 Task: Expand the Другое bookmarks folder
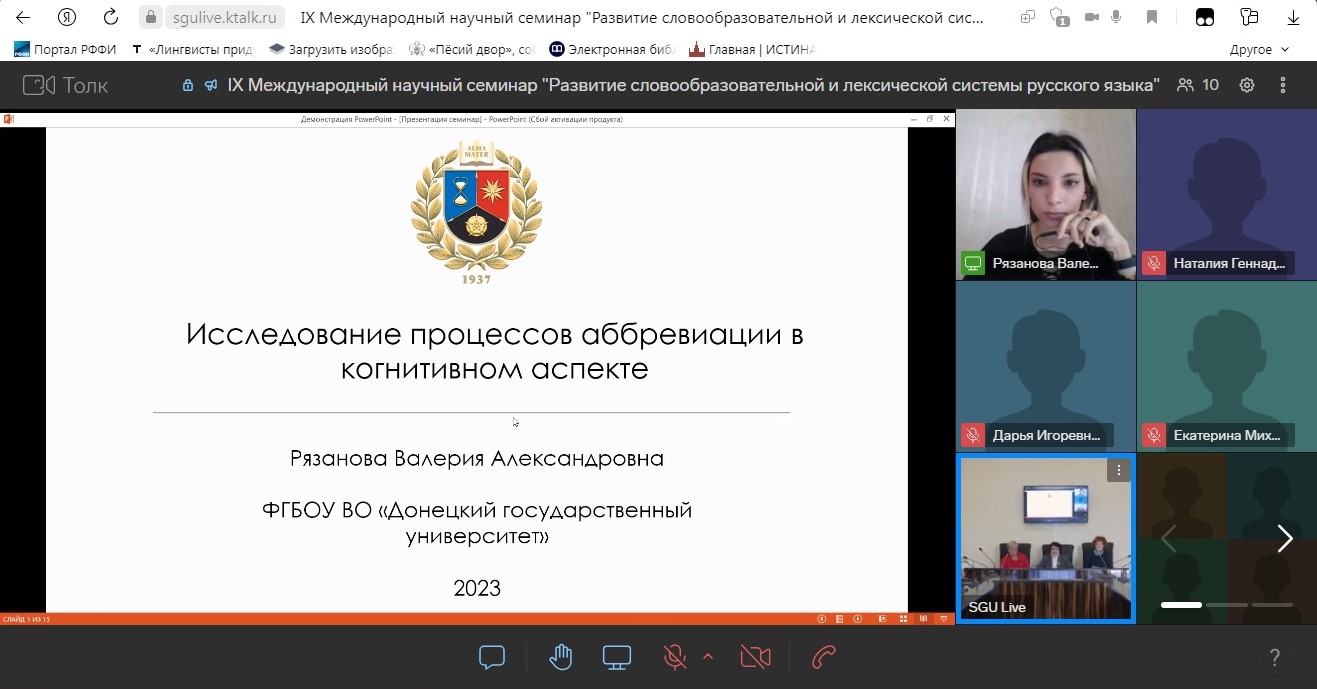pyautogui.click(x=1259, y=49)
